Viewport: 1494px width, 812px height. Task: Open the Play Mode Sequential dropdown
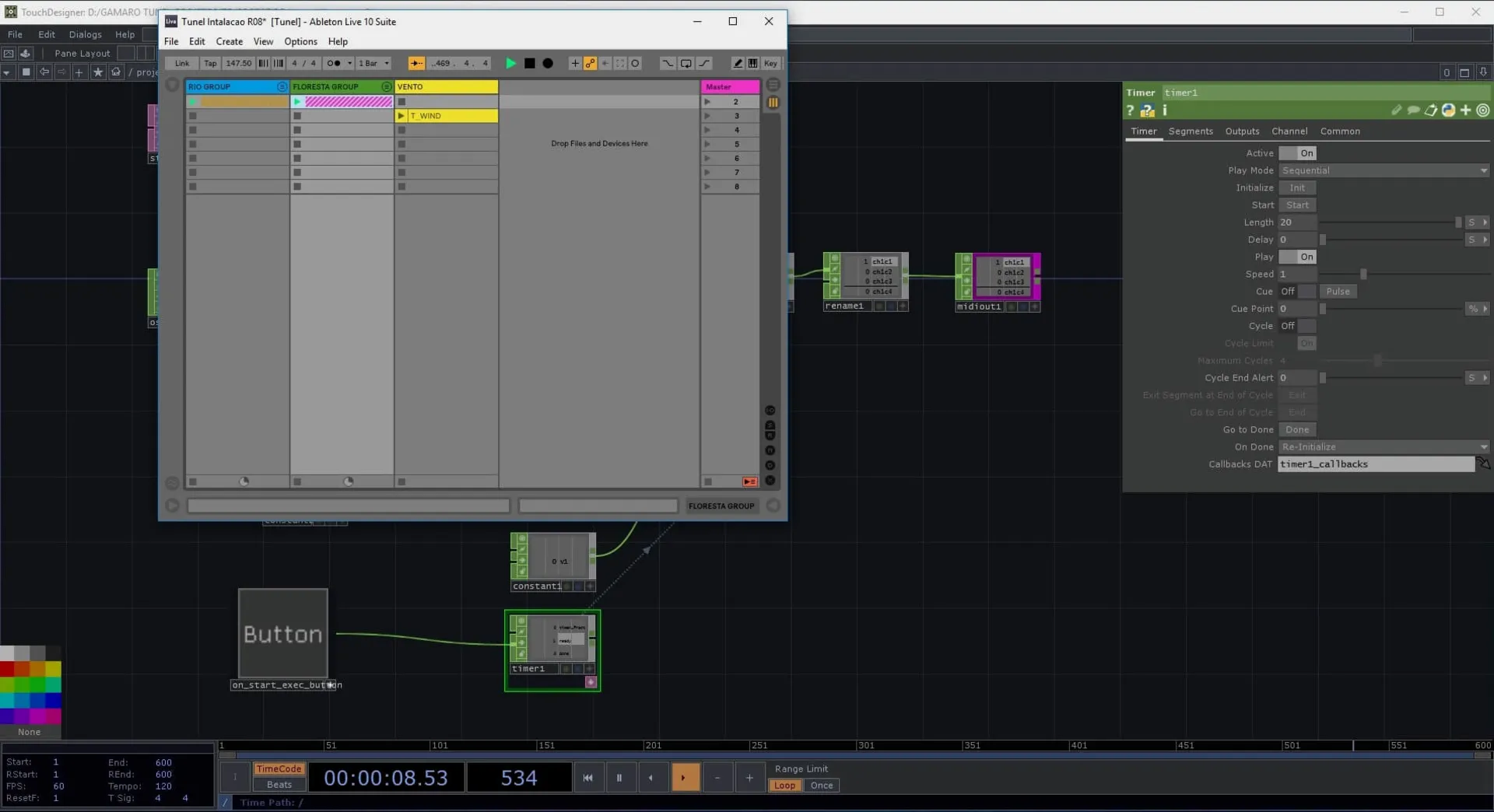tap(1383, 170)
